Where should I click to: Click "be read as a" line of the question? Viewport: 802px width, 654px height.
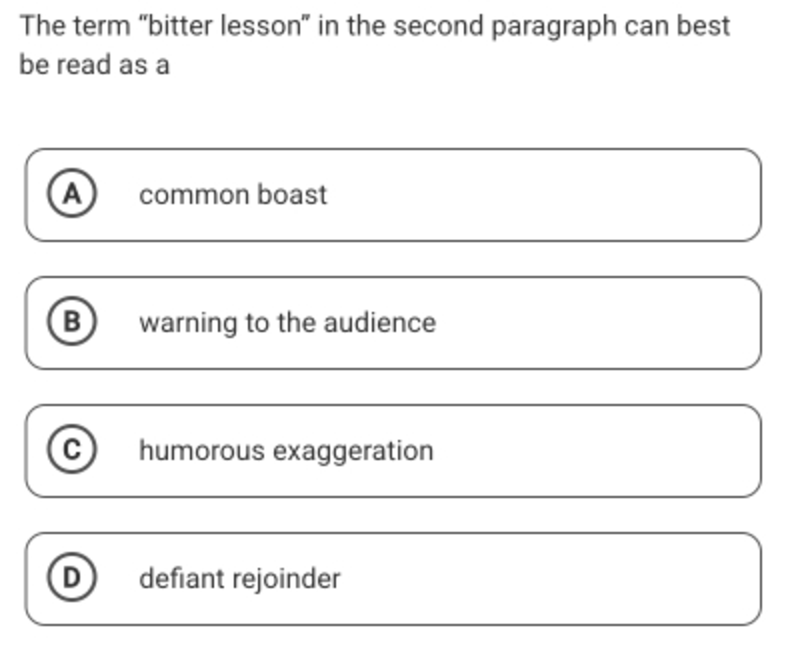point(94,65)
